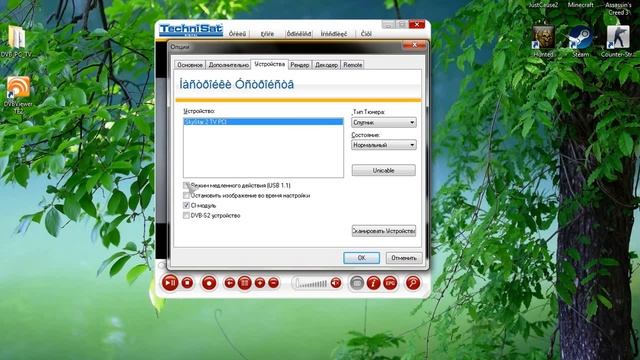The image size is (640, 360).
Task: Open first menu in TechniSat menu bar
Action: tap(238, 33)
